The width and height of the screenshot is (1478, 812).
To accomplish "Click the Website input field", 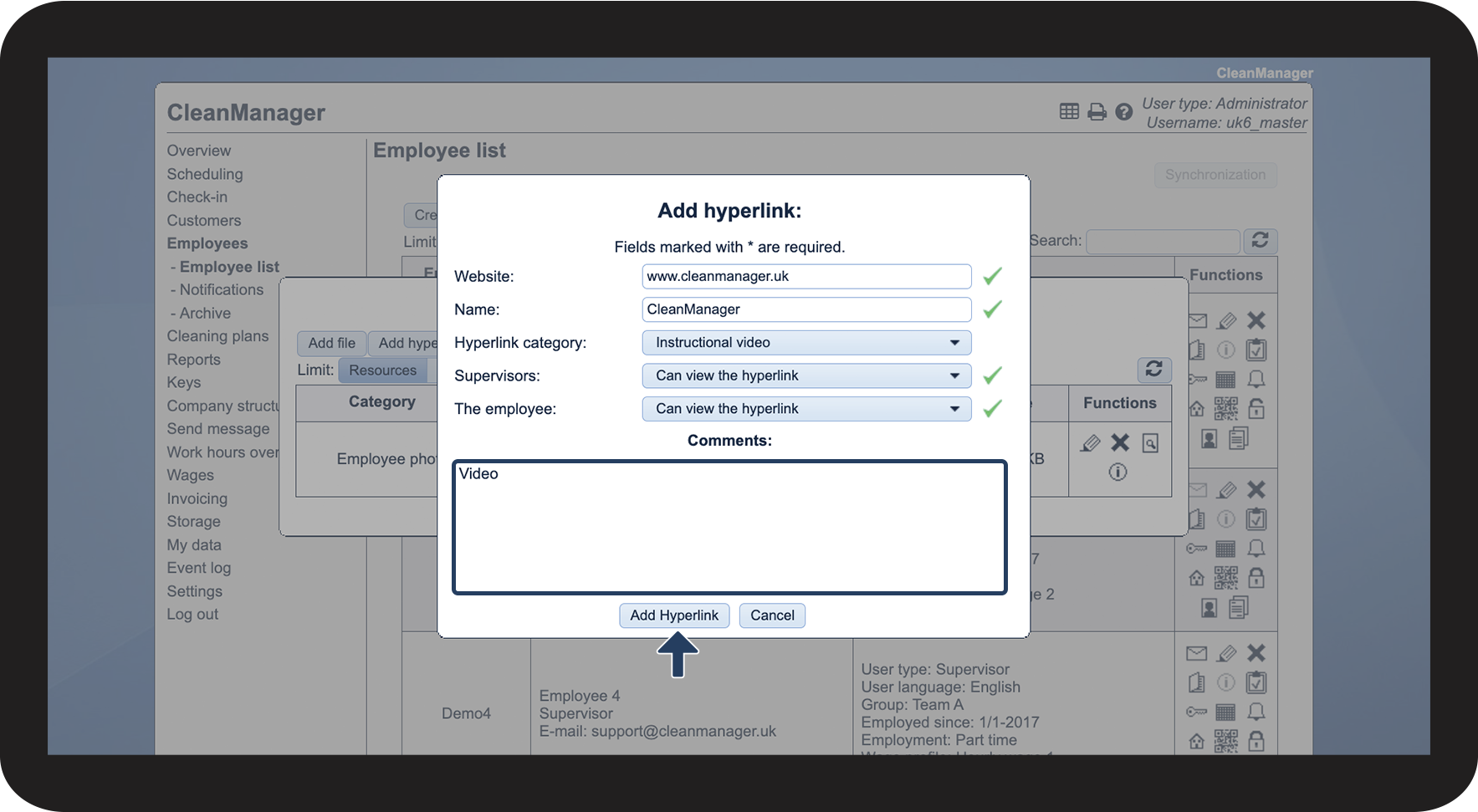I will (x=806, y=277).
